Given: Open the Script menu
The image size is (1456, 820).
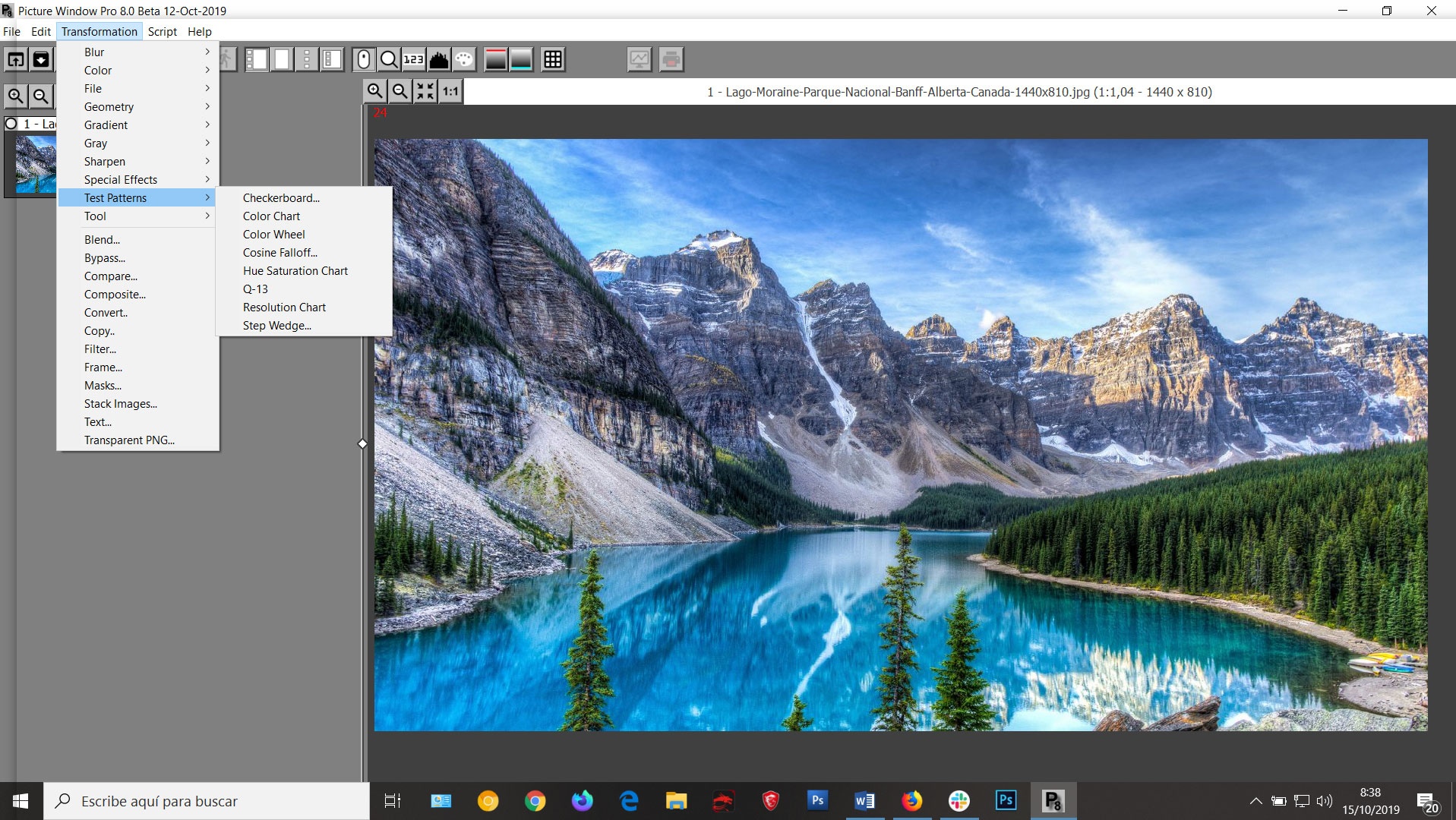Looking at the screenshot, I should (x=163, y=31).
